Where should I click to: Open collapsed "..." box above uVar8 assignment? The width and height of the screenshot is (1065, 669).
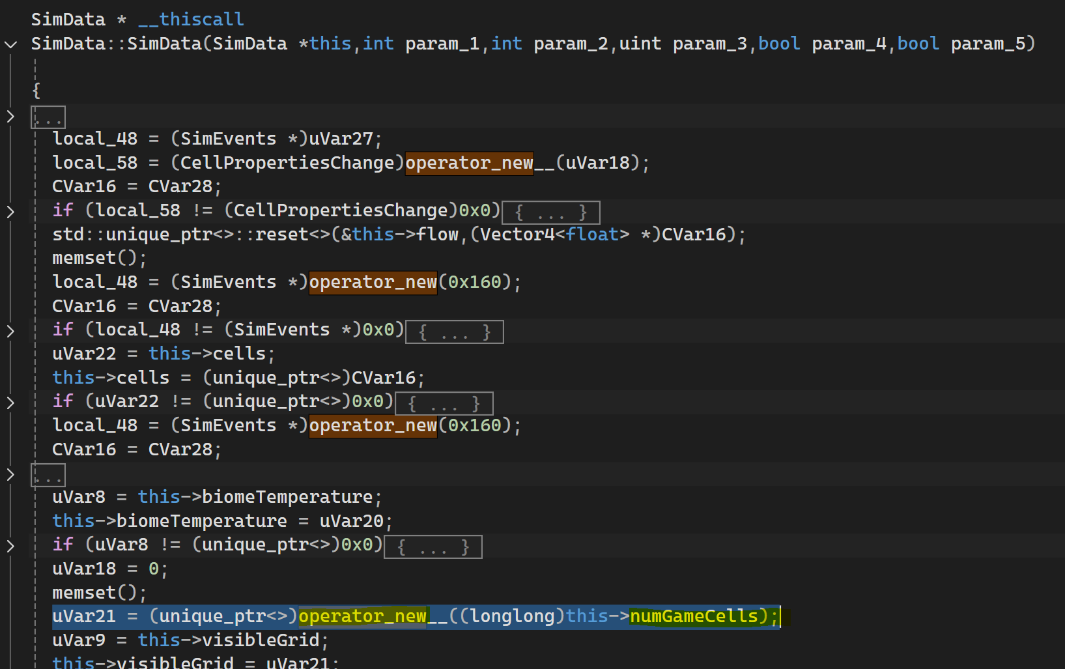(47, 473)
